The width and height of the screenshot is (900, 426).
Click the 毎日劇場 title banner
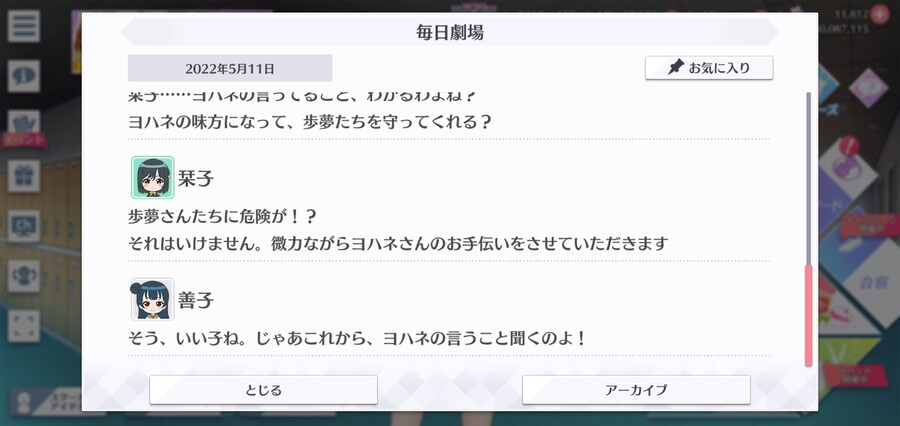pyautogui.click(x=450, y=32)
